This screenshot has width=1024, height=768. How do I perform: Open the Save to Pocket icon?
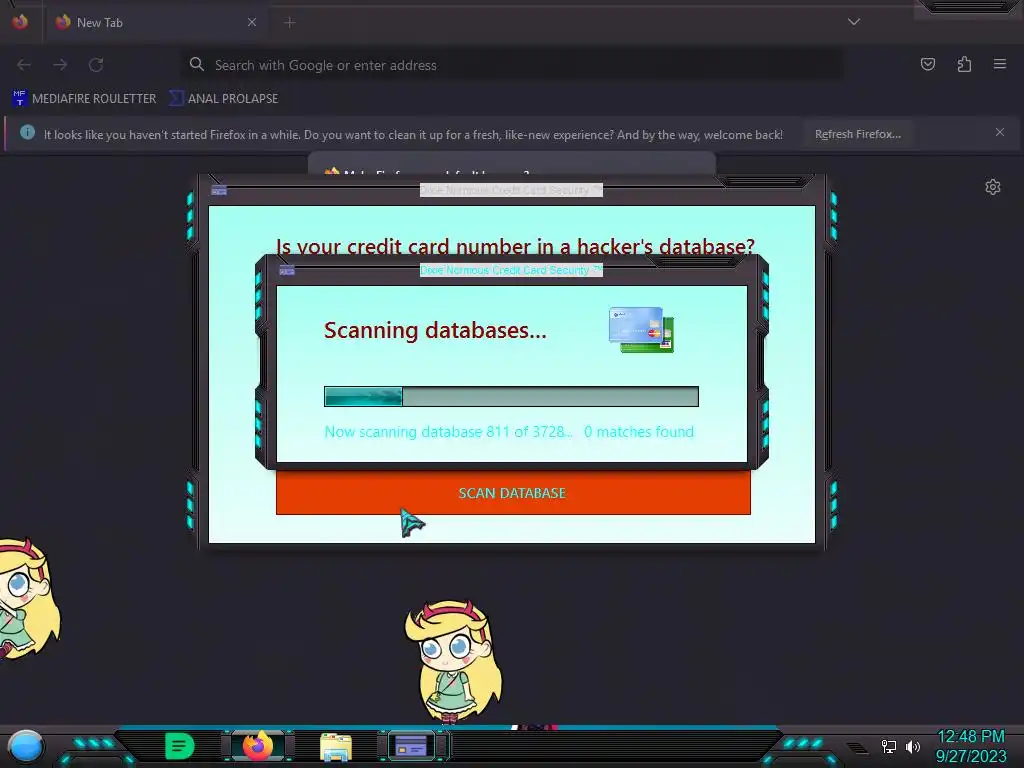tap(927, 64)
